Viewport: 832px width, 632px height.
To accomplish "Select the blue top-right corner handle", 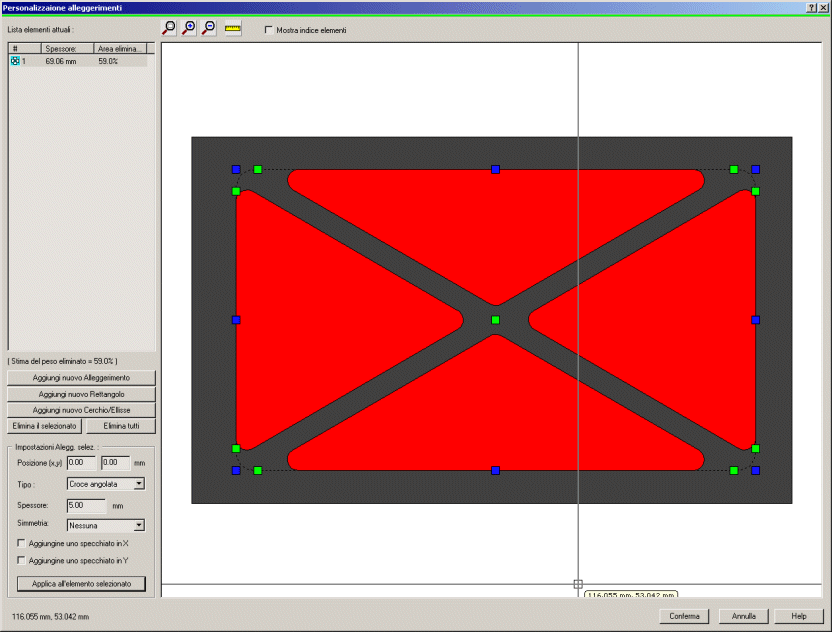I will 756,169.
